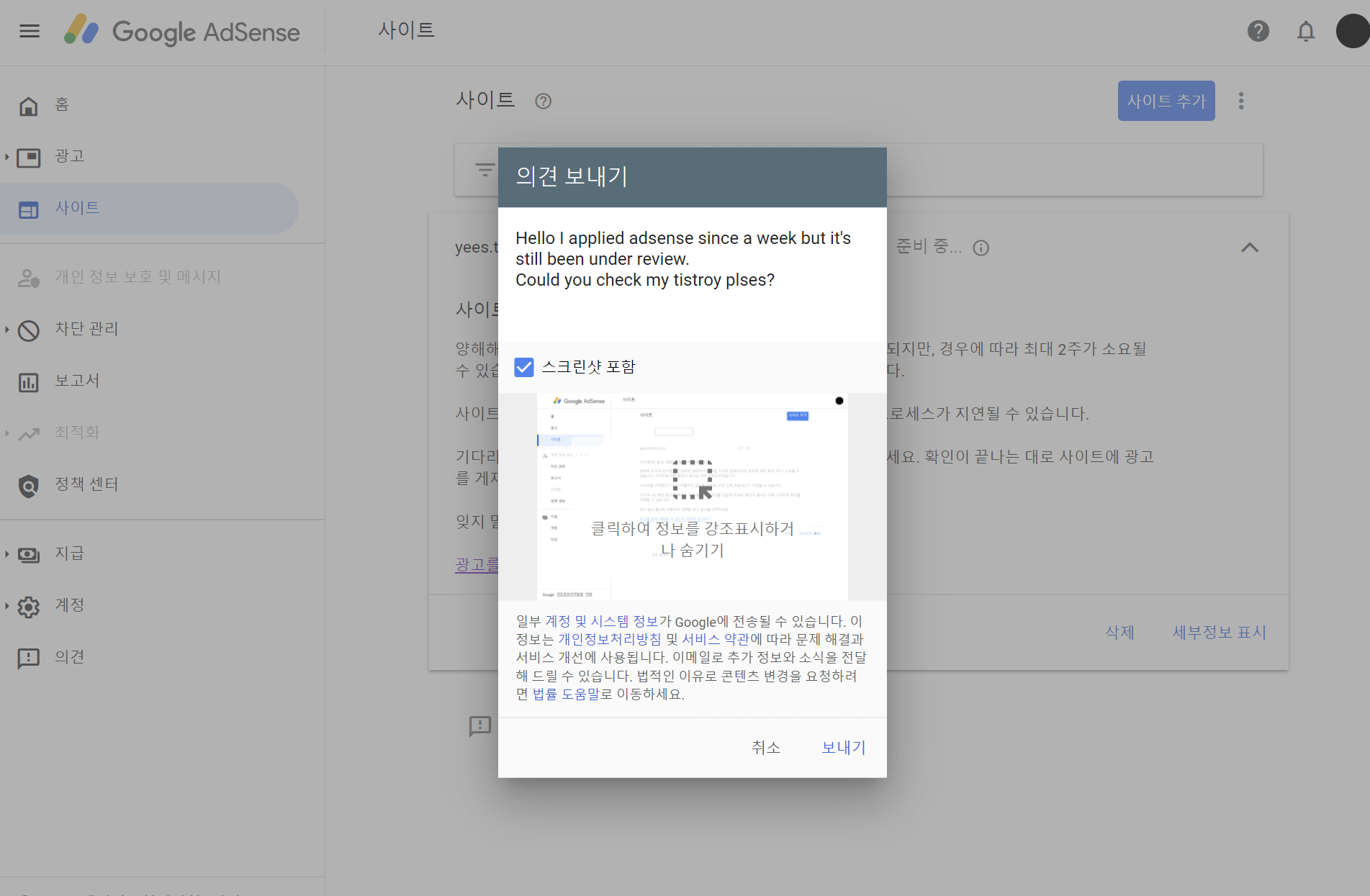Click the 준비 중... status text
This screenshot has width=1370, height=896.
(928, 247)
